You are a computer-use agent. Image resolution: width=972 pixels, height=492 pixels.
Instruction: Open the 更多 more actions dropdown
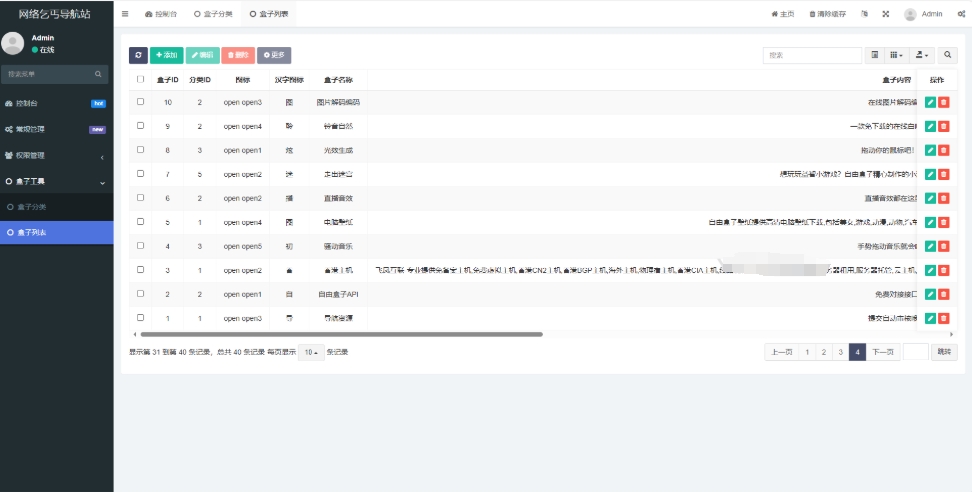(x=274, y=55)
